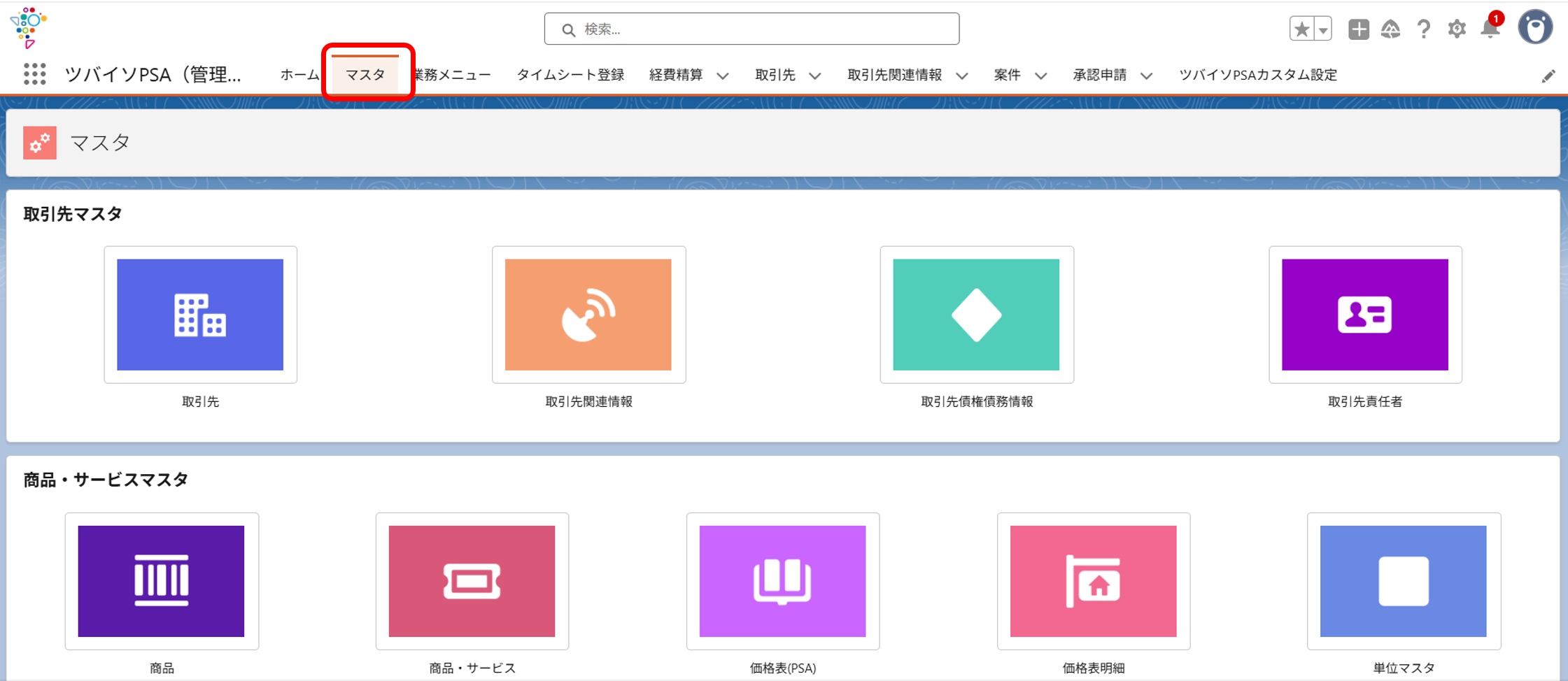
Task: Open the 価格表(PSA) book tile
Action: click(783, 581)
